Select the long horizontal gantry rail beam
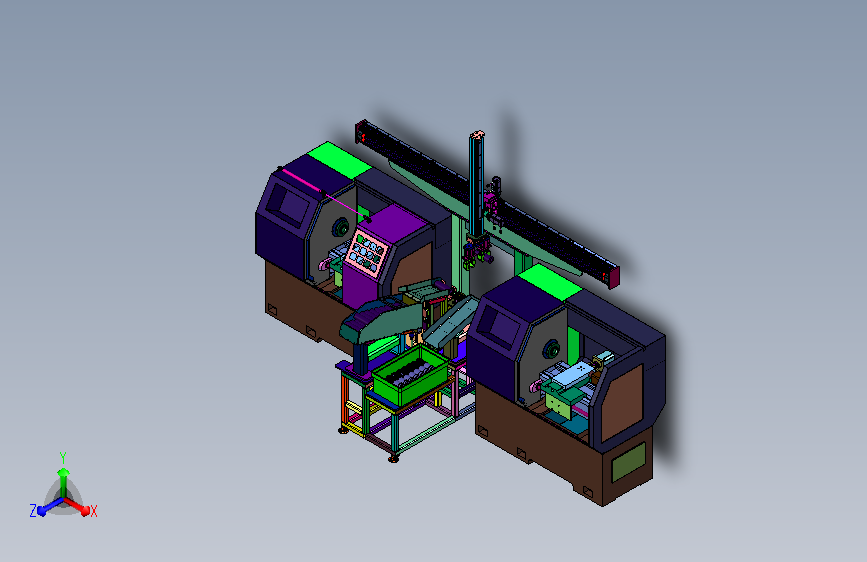867x562 pixels. coord(487,204)
